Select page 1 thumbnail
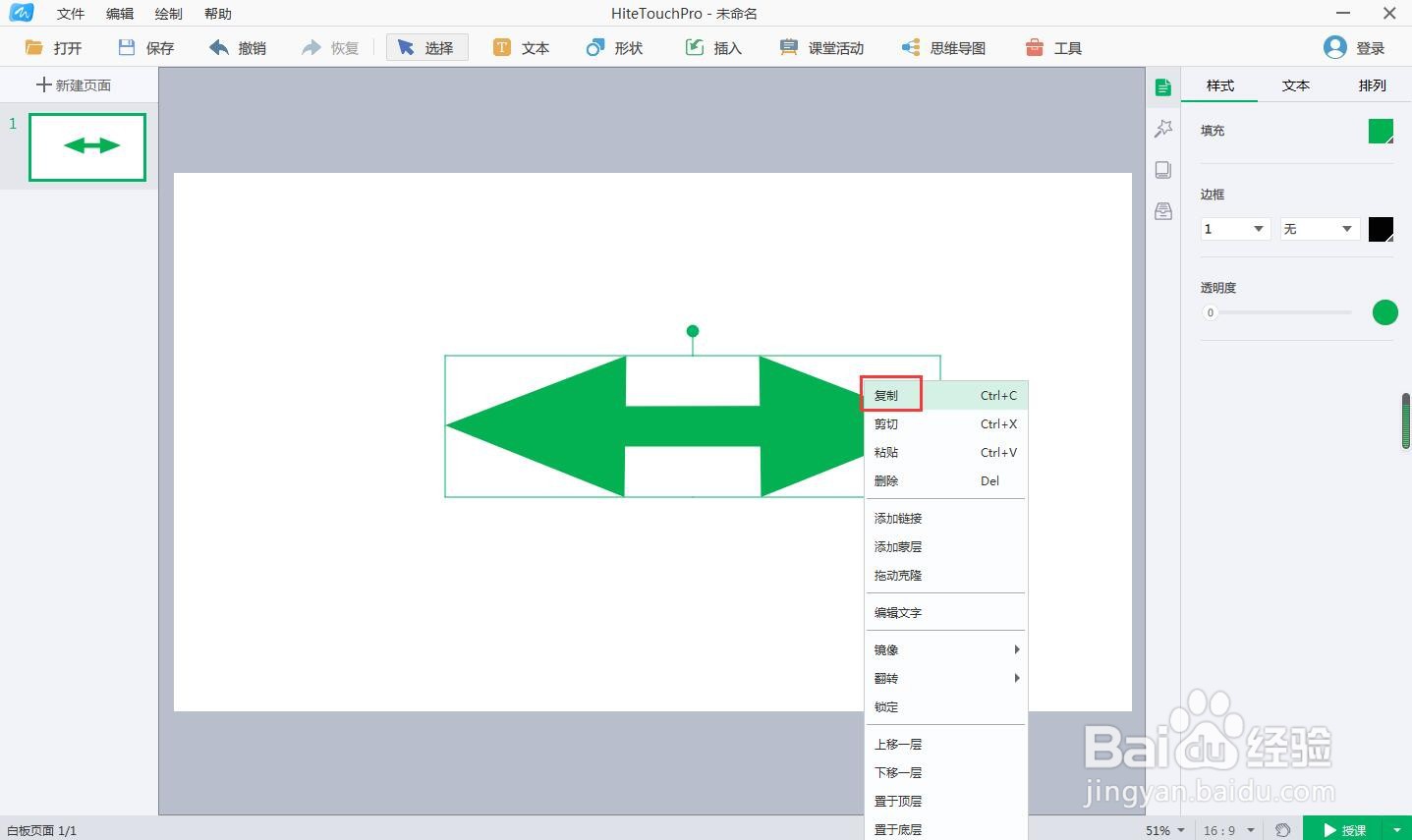 coord(87,147)
